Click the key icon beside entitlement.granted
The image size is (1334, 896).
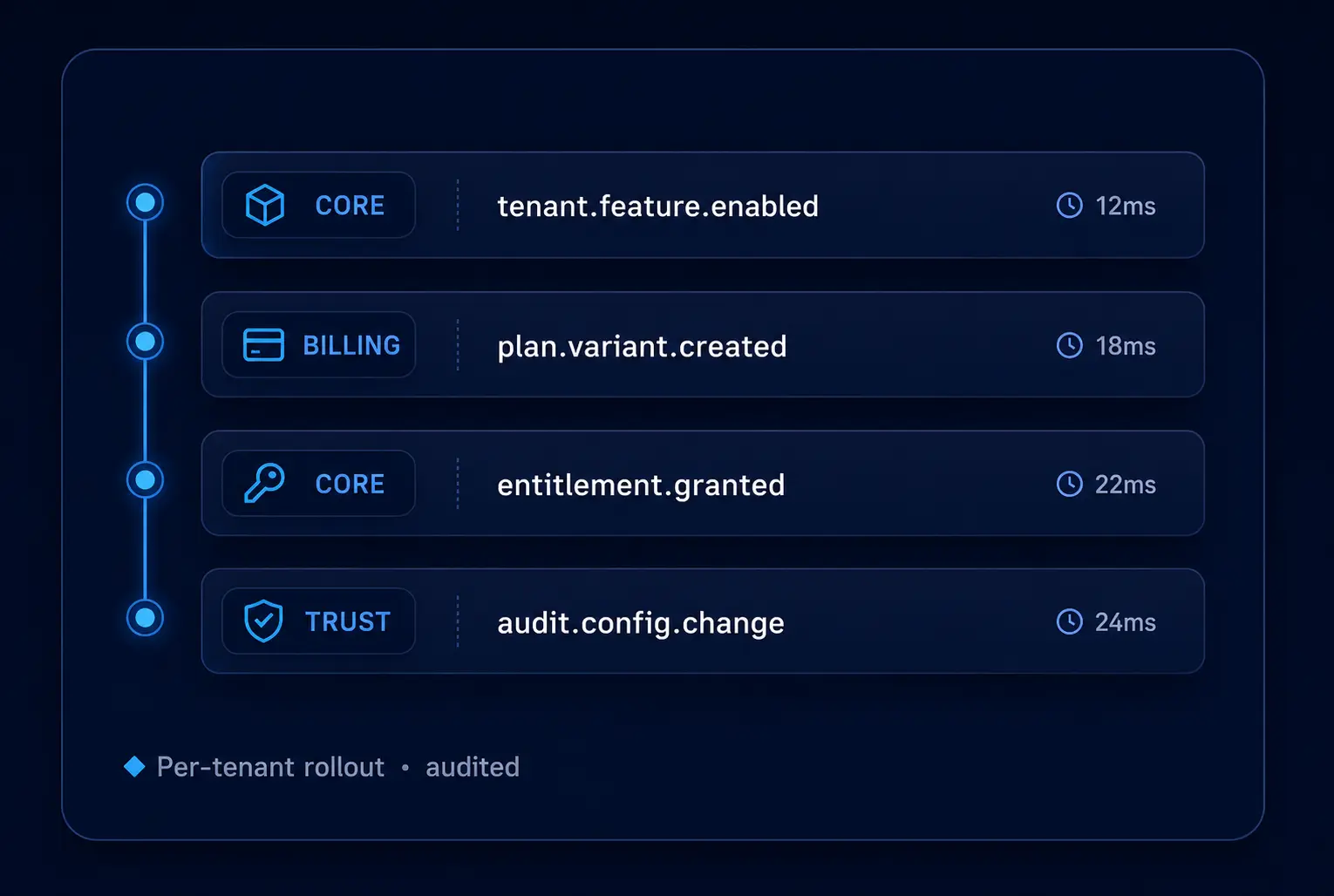264,483
